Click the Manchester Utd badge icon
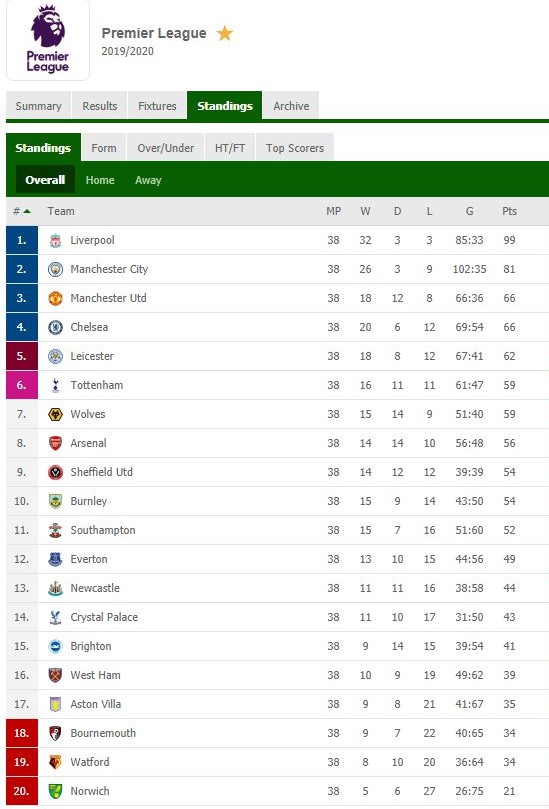This screenshot has height=809, width=549. click(55, 298)
